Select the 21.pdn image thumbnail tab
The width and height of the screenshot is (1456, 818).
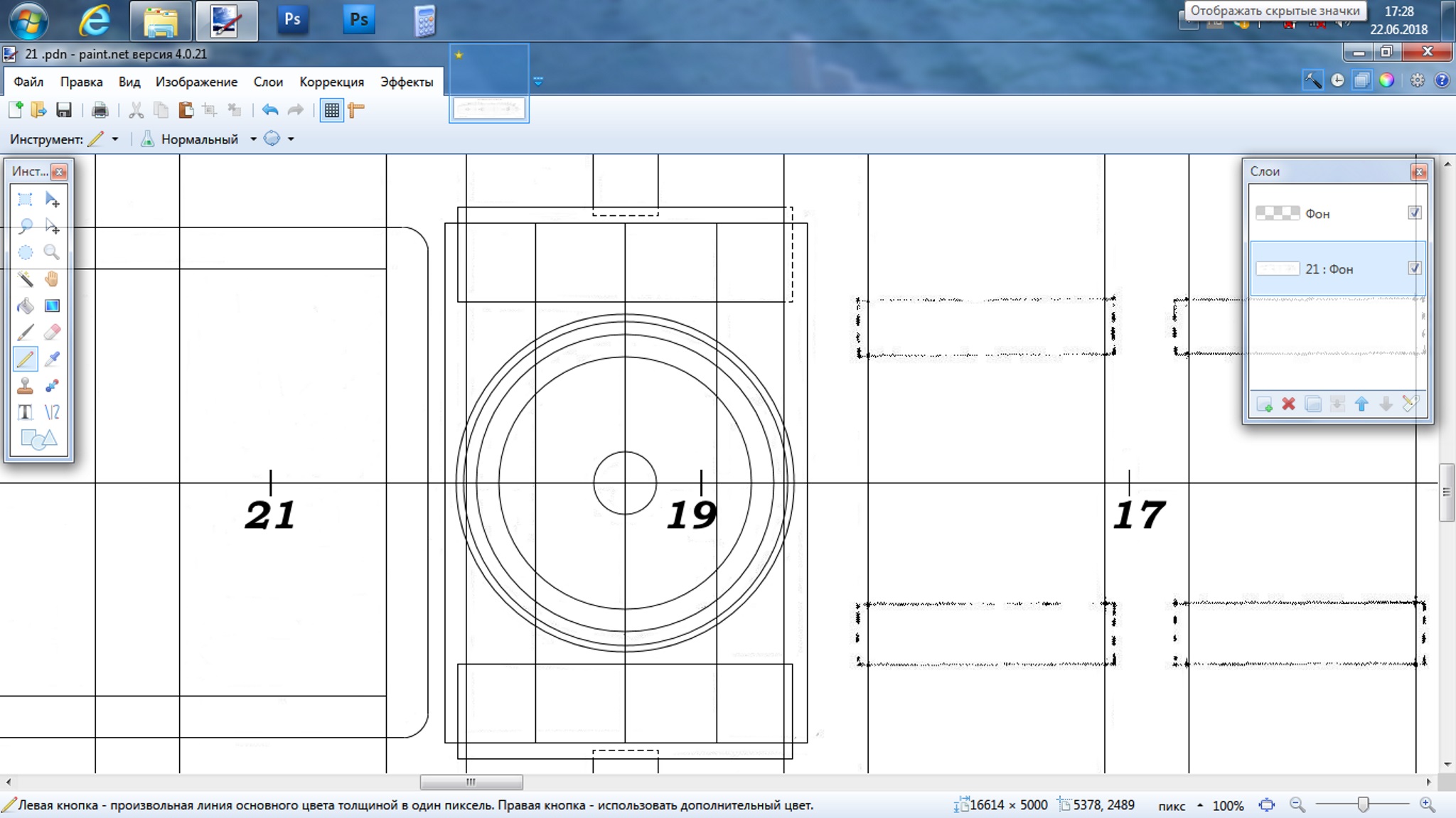(x=489, y=84)
